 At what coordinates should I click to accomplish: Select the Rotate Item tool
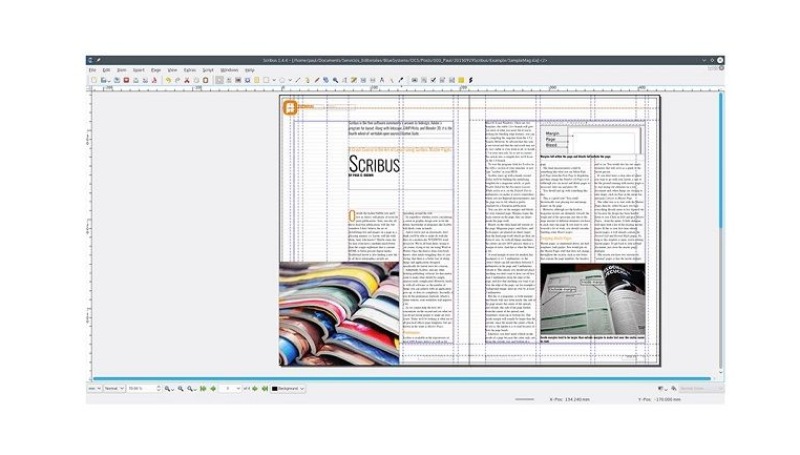pos(326,80)
